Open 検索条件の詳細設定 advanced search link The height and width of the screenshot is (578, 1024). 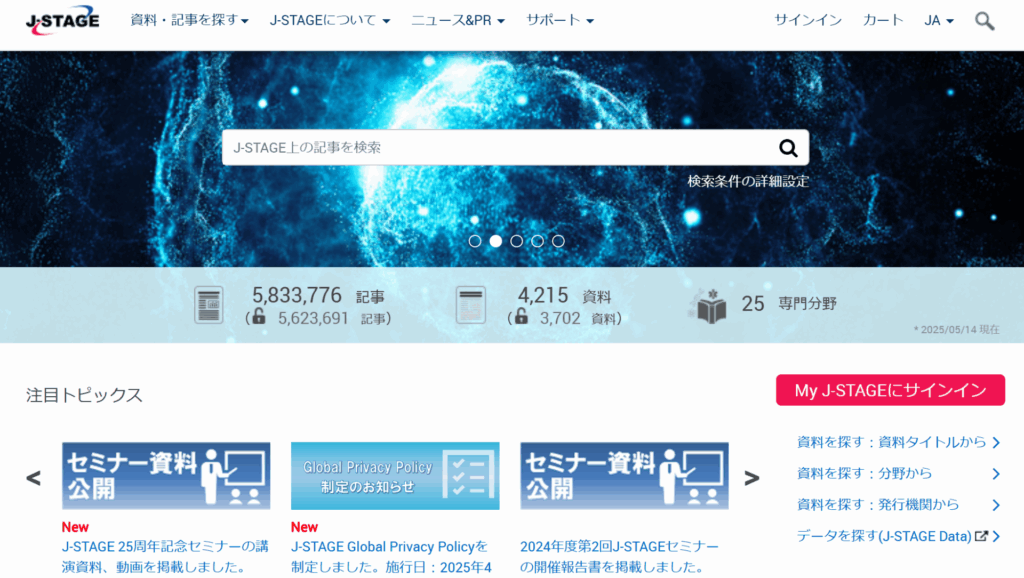pos(748,182)
